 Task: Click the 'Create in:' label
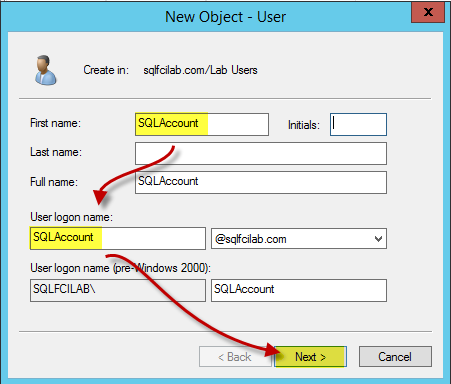[106, 70]
